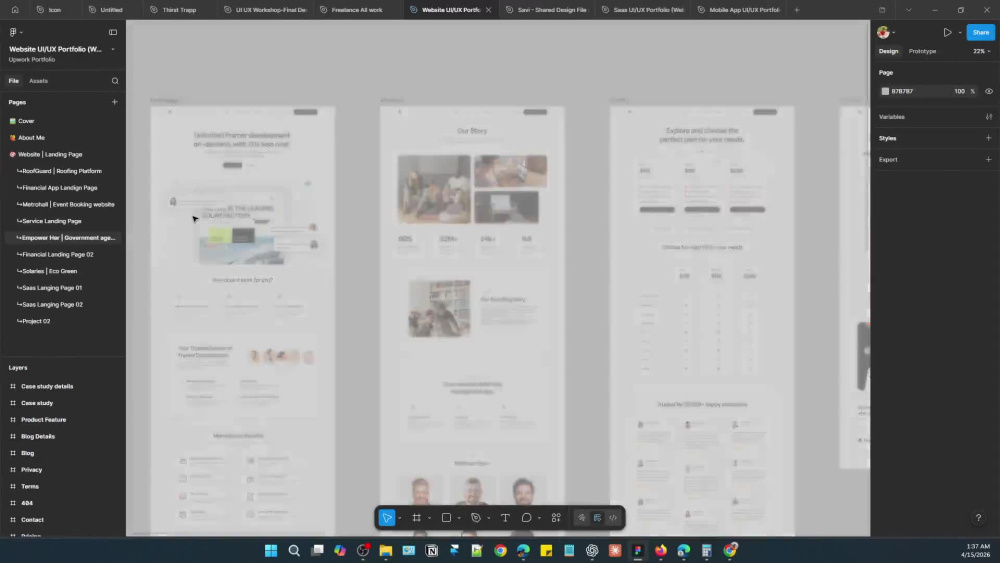Switch to Design mode in toolbar
Viewport: 1000px width, 563px height.
[x=597, y=518]
